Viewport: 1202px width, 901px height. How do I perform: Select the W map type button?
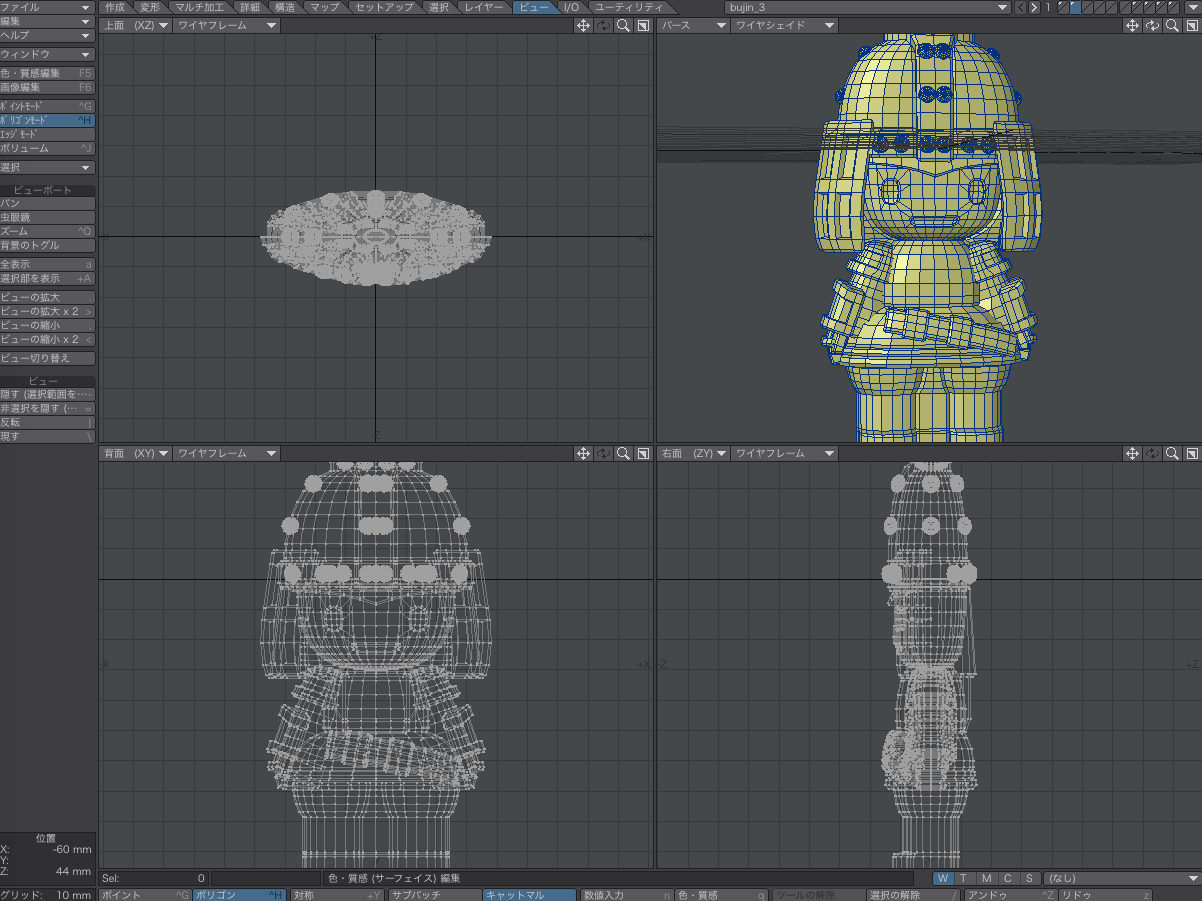(x=943, y=878)
